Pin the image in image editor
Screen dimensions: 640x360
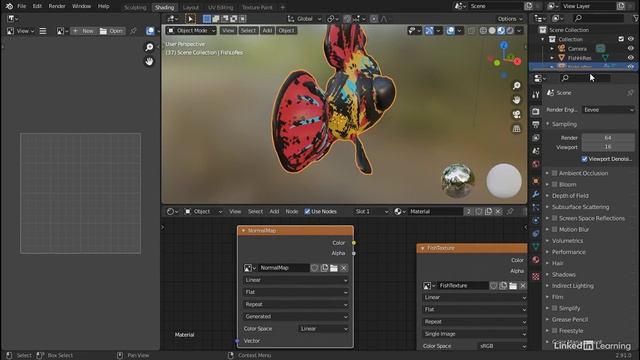coord(133,31)
